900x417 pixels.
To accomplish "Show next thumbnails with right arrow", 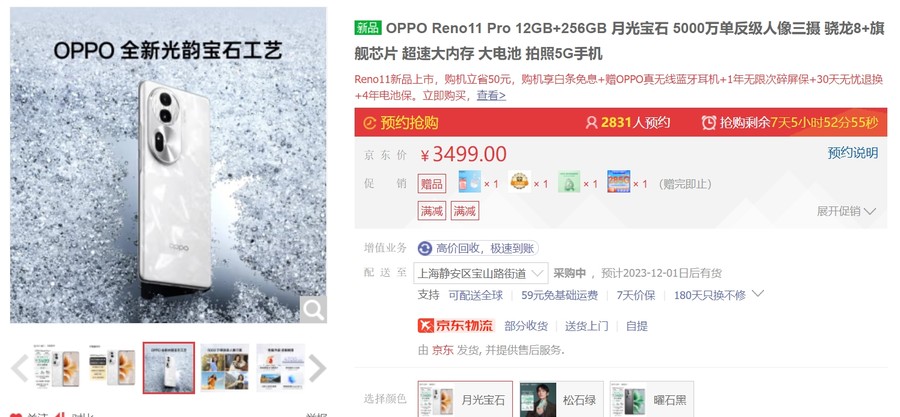I will 317,368.
